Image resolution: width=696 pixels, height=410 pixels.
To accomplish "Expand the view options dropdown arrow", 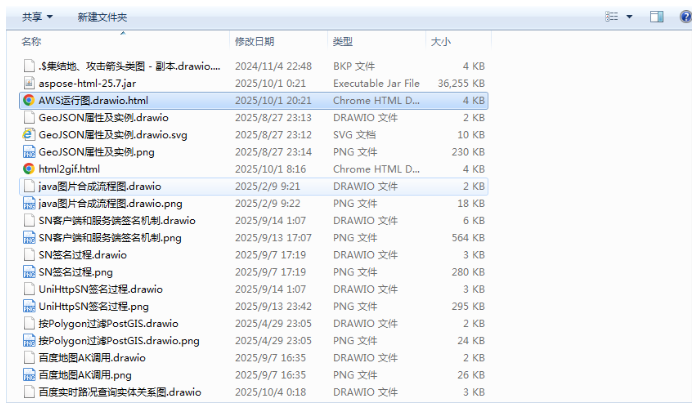I will 629,17.
